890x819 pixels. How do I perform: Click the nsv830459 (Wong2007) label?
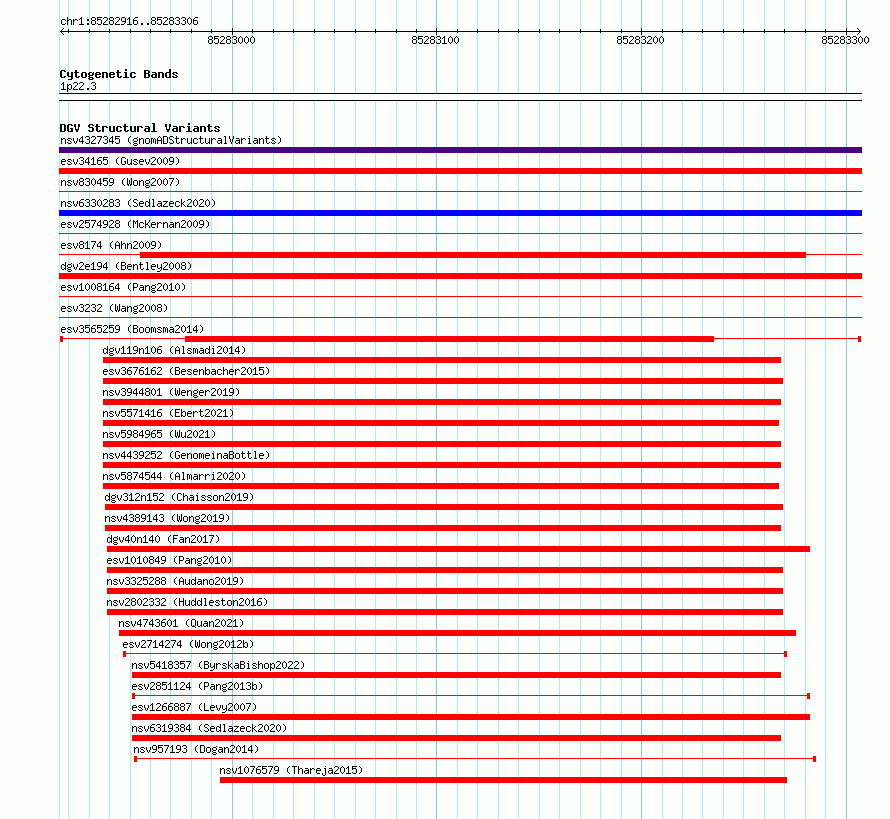coord(120,182)
